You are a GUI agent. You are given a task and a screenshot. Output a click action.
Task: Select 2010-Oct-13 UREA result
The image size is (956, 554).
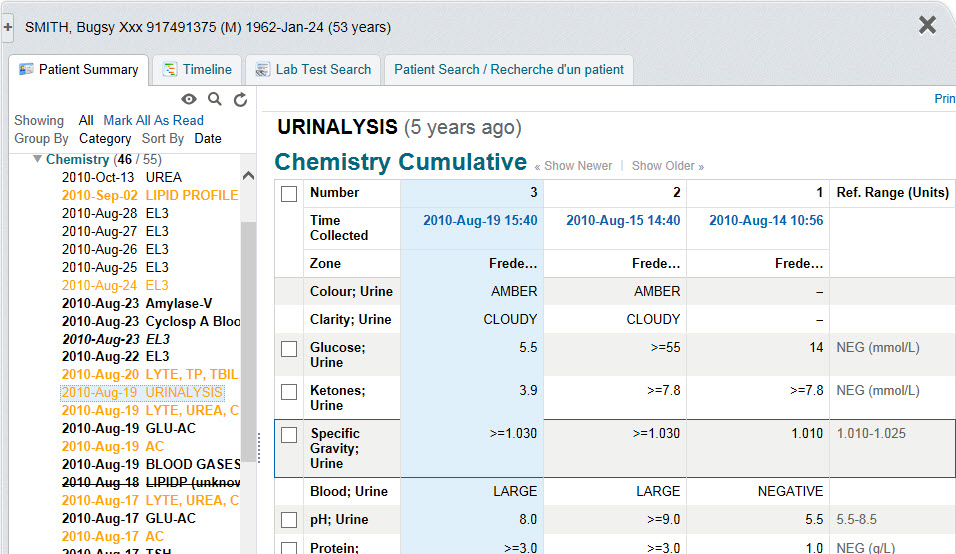click(122, 177)
